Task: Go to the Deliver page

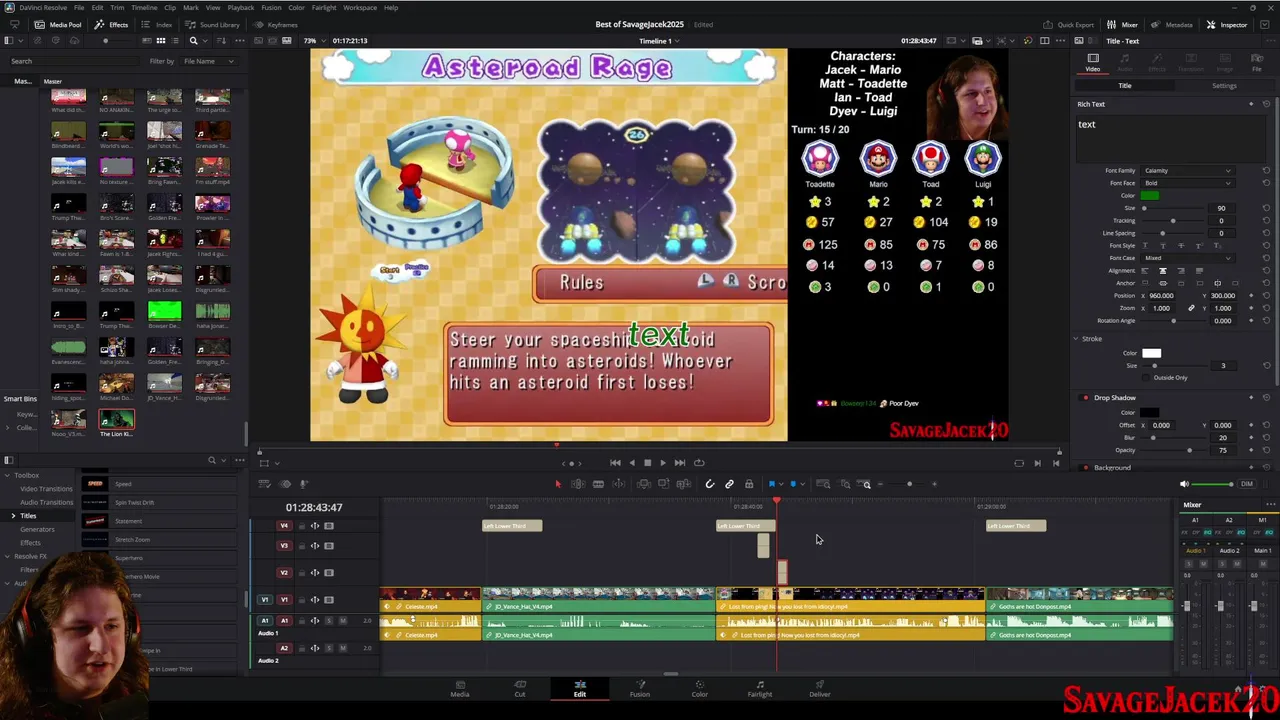Action: pos(820,689)
